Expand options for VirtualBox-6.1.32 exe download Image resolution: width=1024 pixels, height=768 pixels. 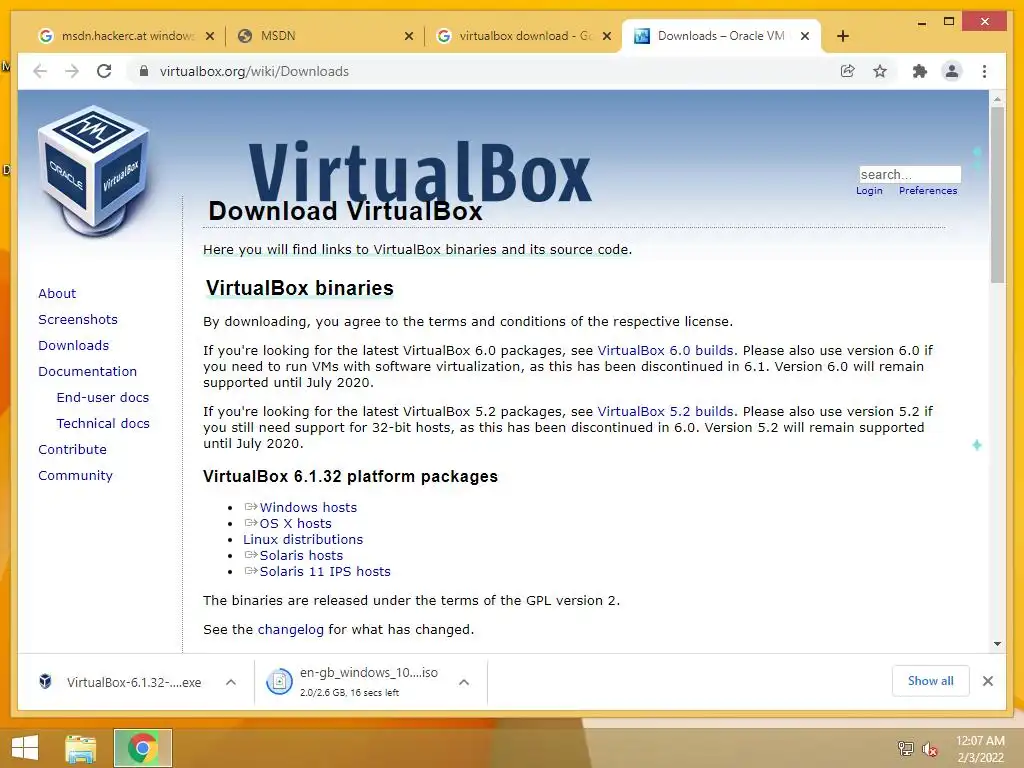(231, 682)
